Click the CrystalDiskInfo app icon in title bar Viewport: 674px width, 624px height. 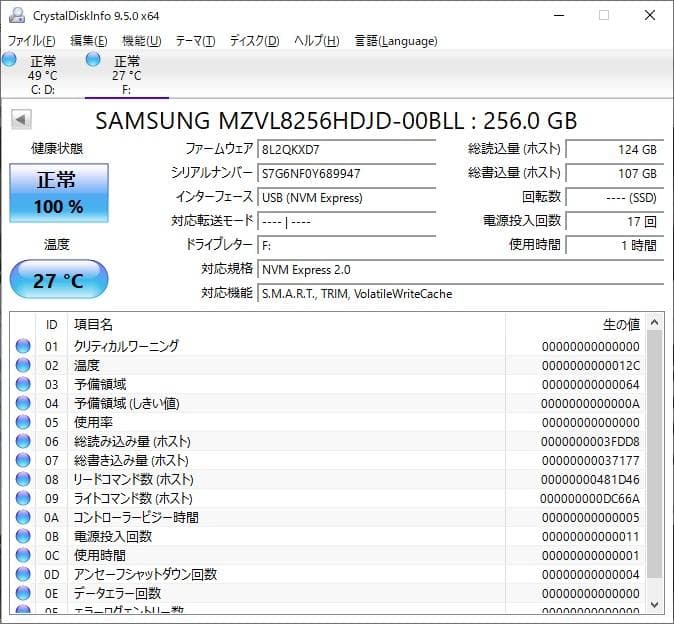click(17, 15)
